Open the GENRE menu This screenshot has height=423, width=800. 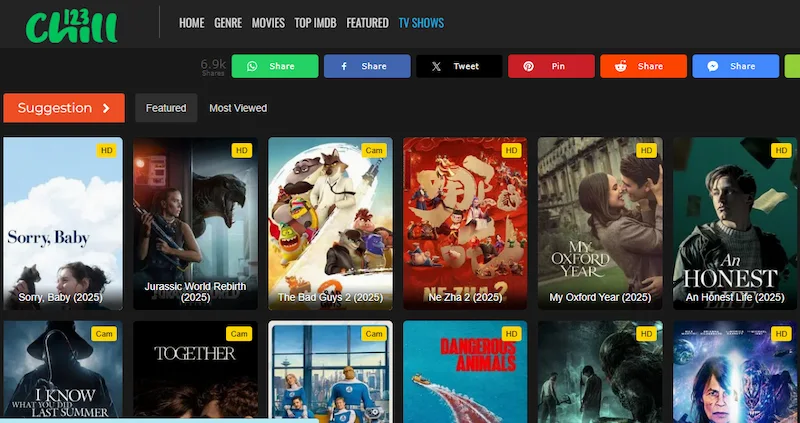228,23
